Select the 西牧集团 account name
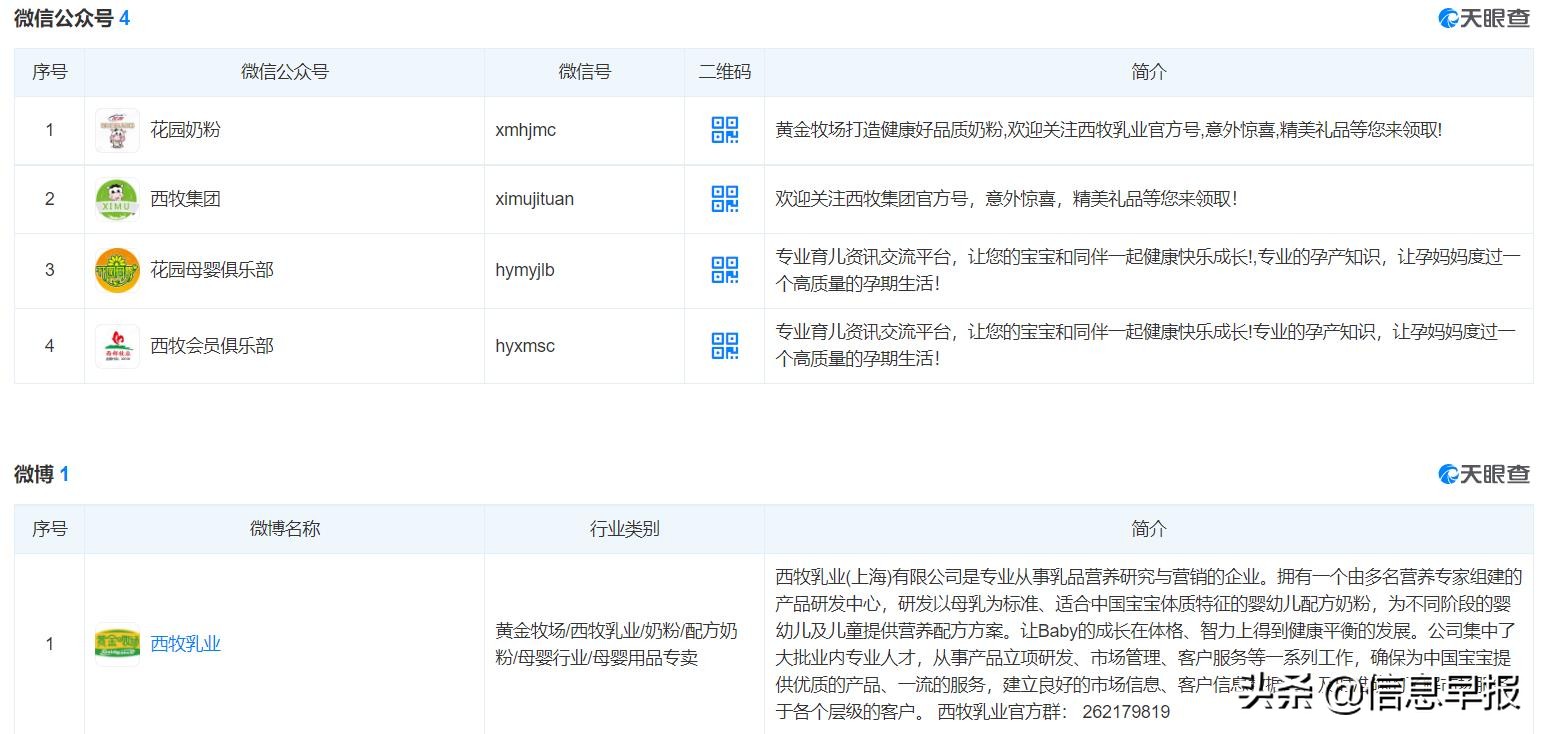Image resolution: width=1543 pixels, height=734 pixels. pos(185,199)
